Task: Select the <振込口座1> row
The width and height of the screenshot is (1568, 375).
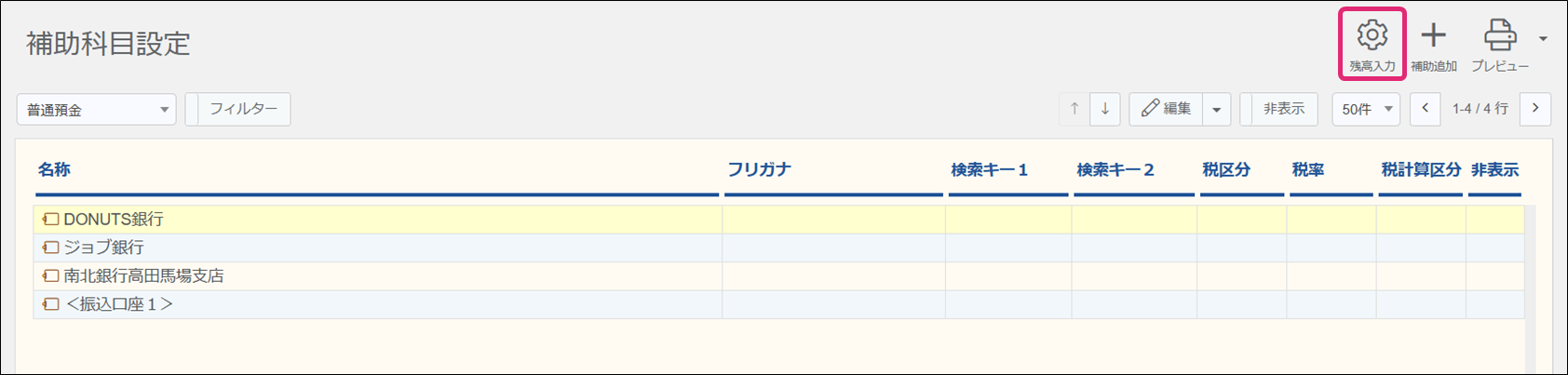Action: point(778,304)
